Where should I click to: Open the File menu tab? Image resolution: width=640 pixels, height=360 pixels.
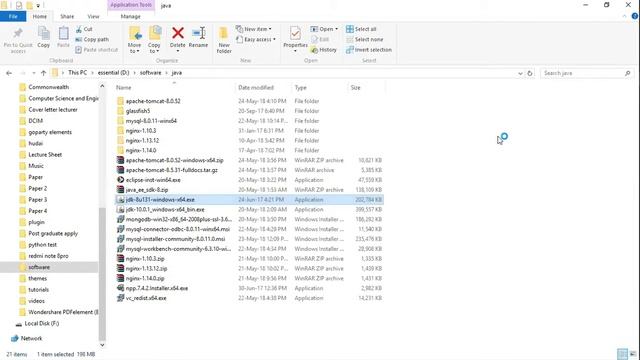(13, 16)
